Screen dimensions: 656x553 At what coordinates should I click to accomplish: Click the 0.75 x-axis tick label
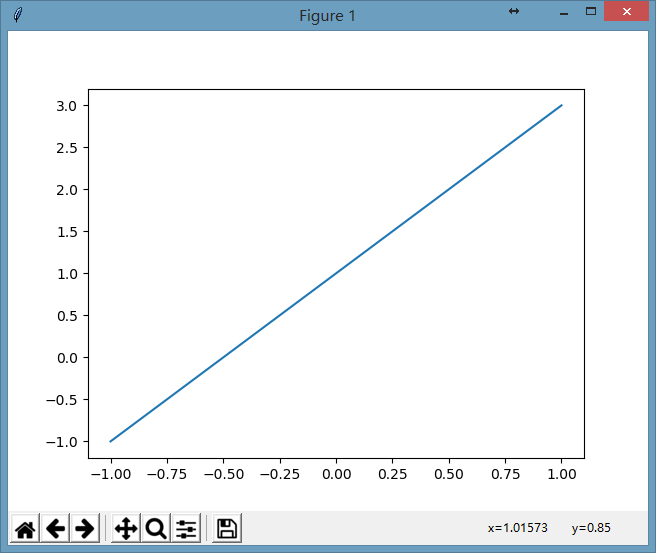pyautogui.click(x=505, y=474)
